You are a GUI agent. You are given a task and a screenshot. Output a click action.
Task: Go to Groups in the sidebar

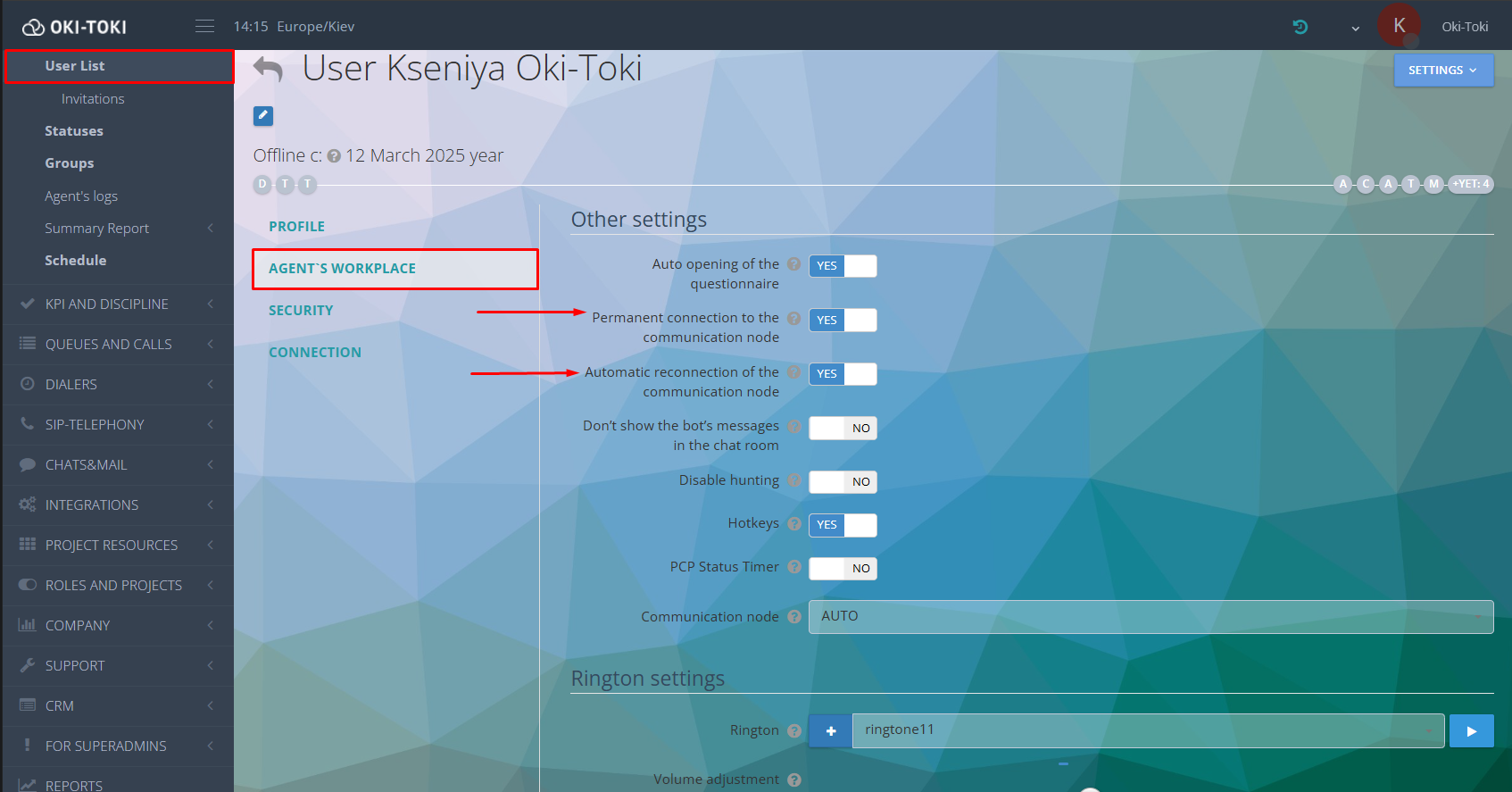(70, 163)
